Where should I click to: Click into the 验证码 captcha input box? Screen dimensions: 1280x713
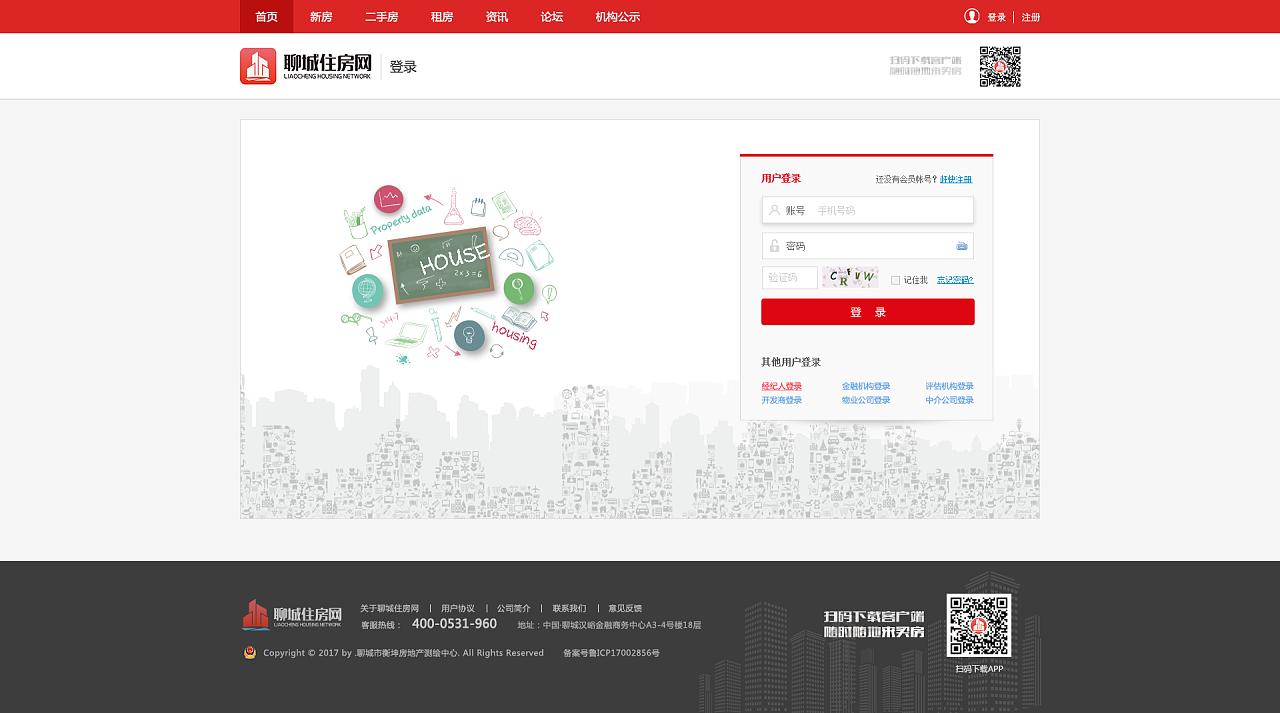click(789, 278)
